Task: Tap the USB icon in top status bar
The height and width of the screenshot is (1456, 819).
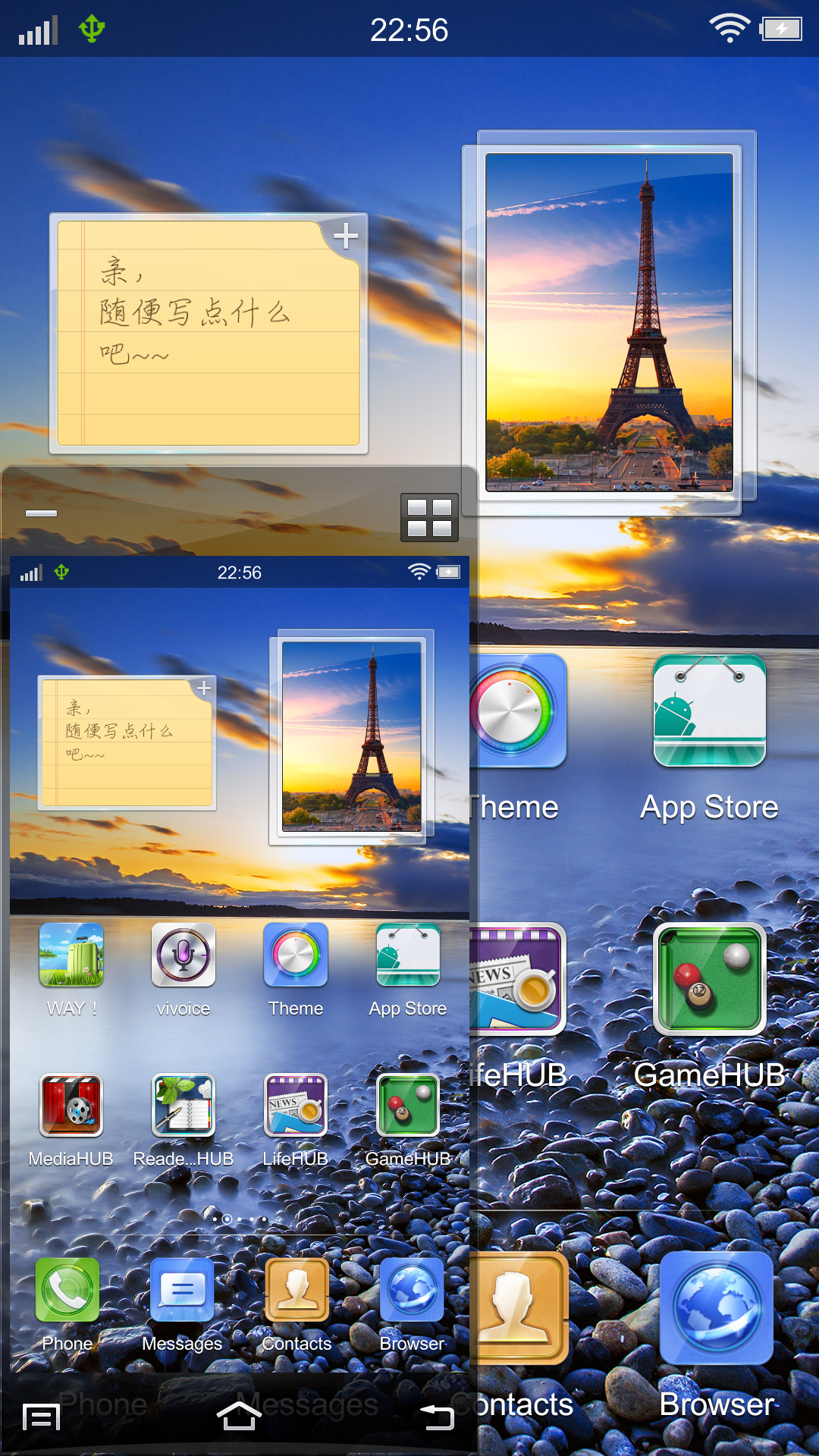Action: [92, 29]
